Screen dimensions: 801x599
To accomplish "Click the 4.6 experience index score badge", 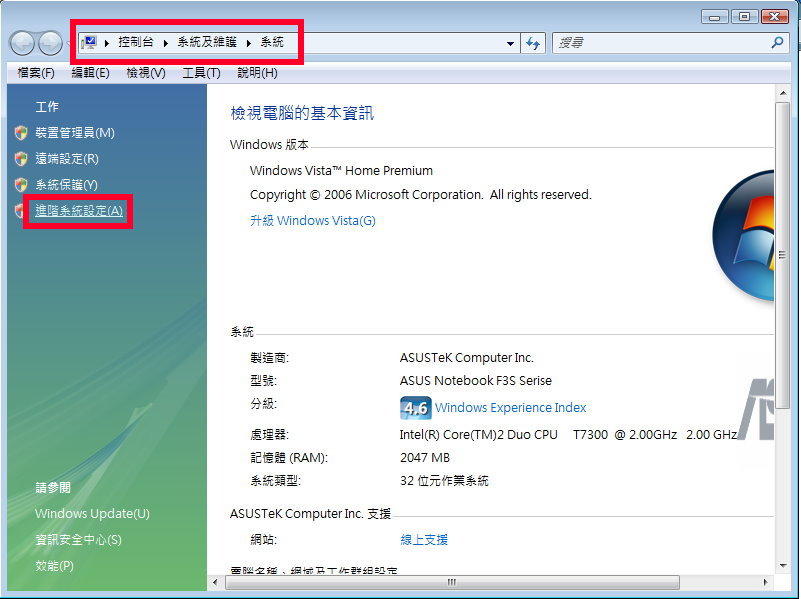I will [x=415, y=408].
